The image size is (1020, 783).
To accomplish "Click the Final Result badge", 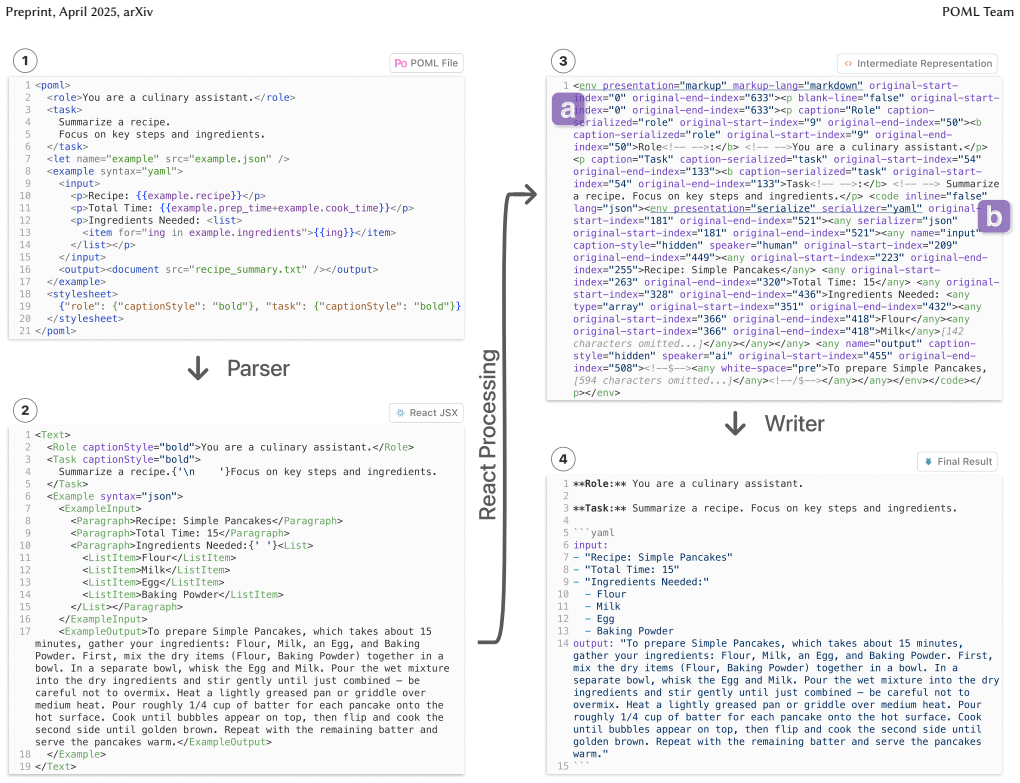I will click(958, 462).
